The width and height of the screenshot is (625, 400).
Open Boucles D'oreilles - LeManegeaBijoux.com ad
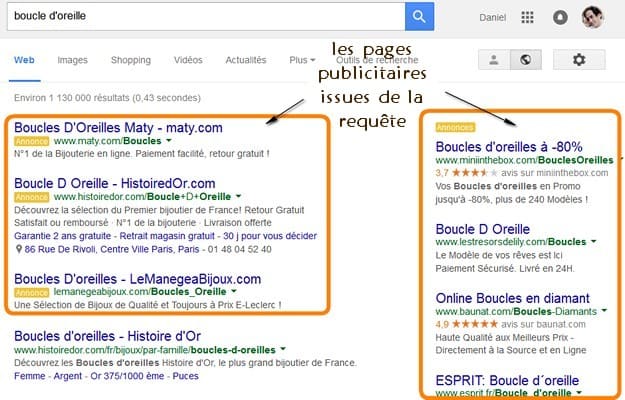coord(138,279)
